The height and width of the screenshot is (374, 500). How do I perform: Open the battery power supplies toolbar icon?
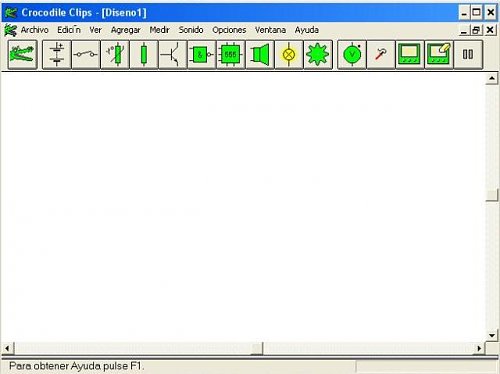click(x=57, y=55)
